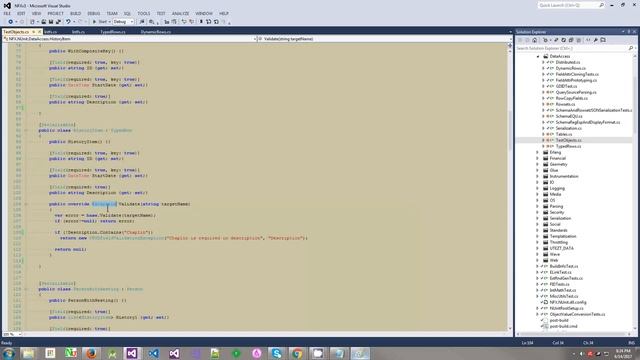Viewport: 640px width, 360px height.
Task: Select the Security folder
Action: pyautogui.click(x=557, y=212)
